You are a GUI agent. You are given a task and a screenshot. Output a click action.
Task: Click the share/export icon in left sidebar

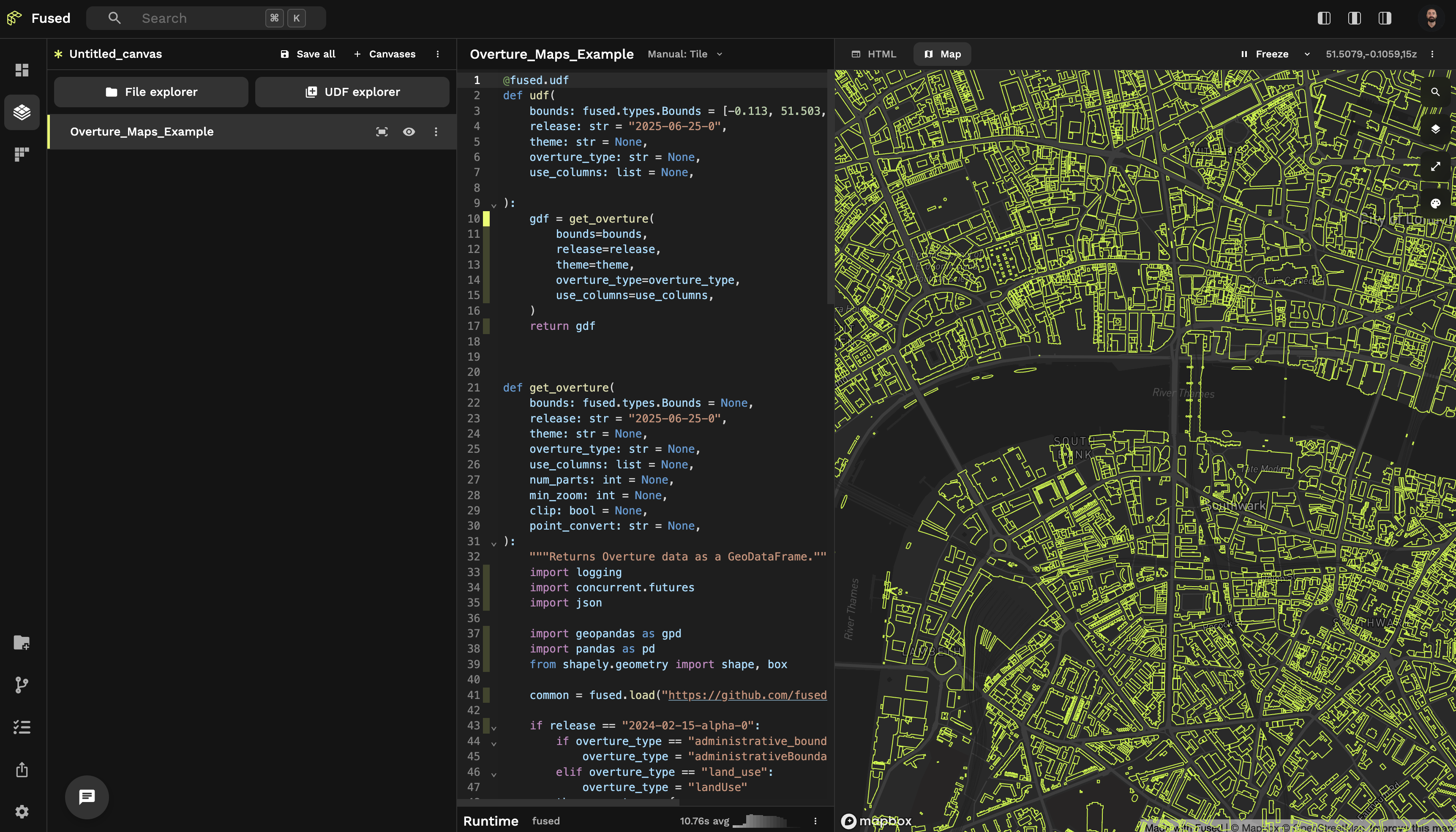(x=22, y=770)
